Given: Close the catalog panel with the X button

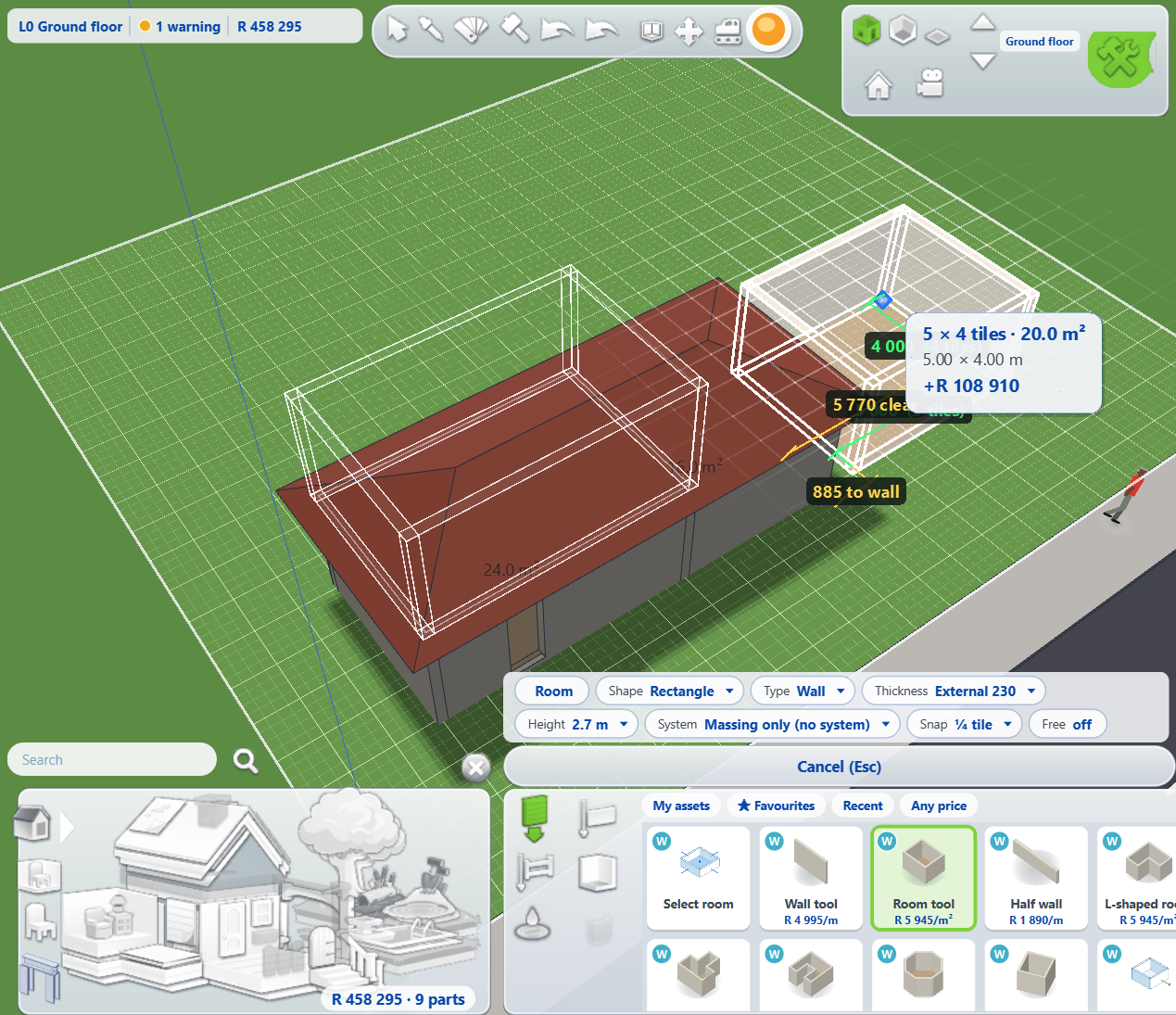Looking at the screenshot, I should click(476, 768).
